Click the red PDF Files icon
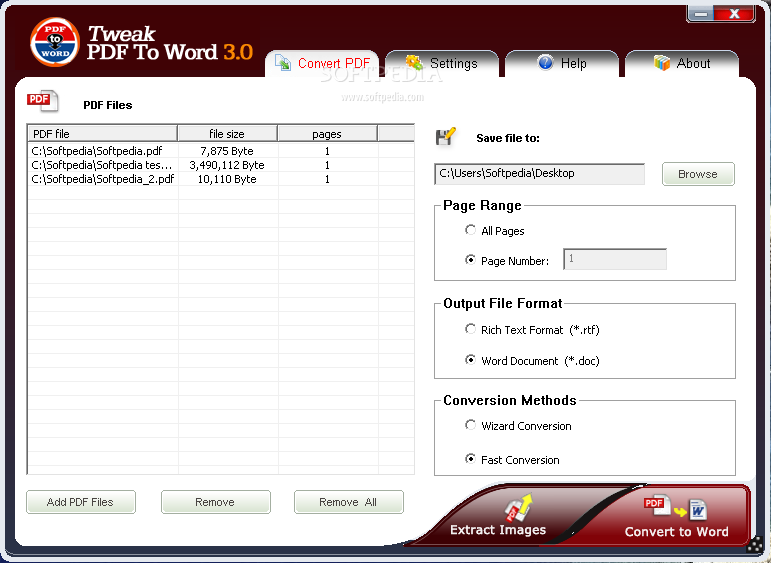 [x=42, y=101]
